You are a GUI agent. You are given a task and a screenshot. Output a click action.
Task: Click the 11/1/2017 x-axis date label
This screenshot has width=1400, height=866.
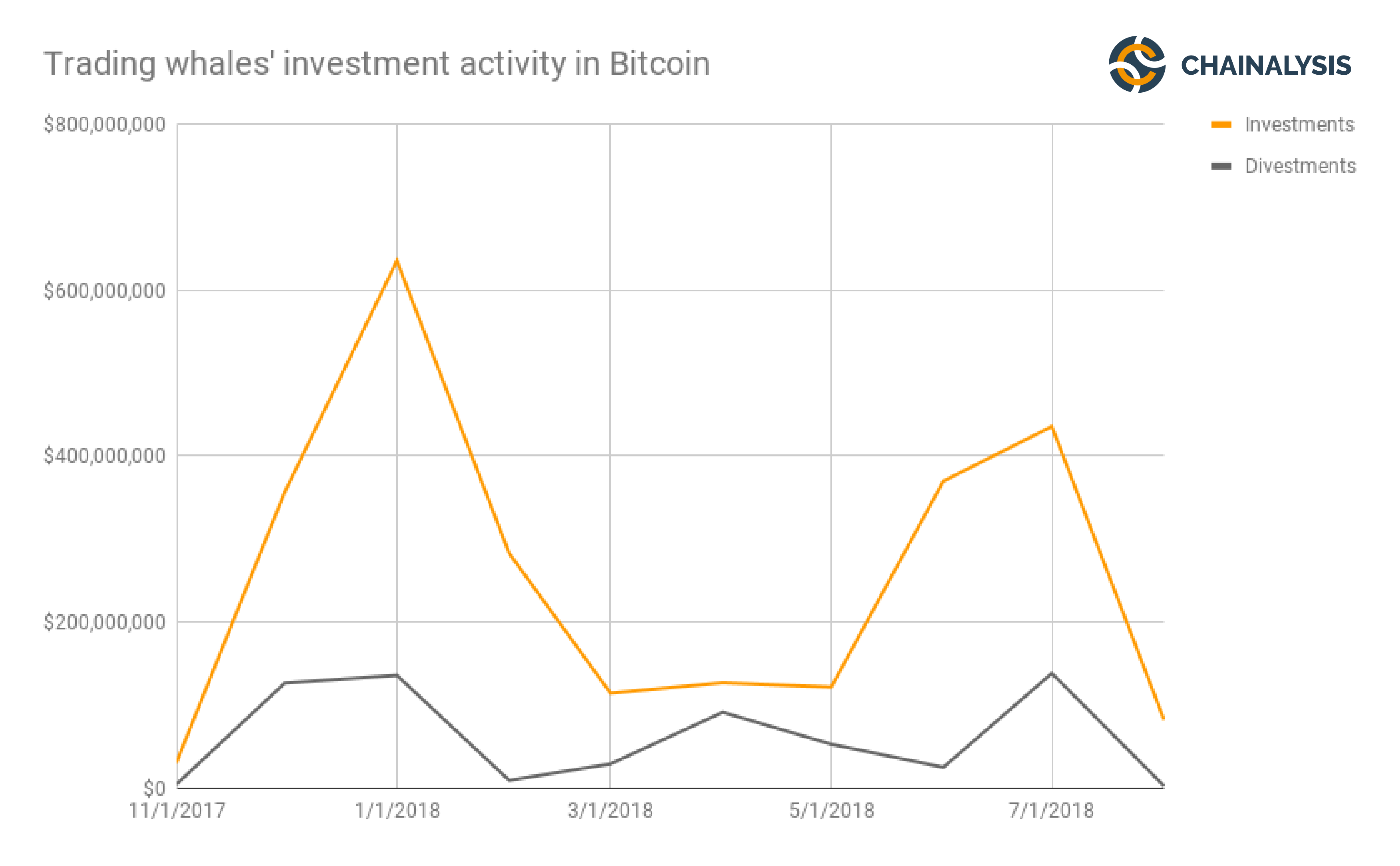177,811
